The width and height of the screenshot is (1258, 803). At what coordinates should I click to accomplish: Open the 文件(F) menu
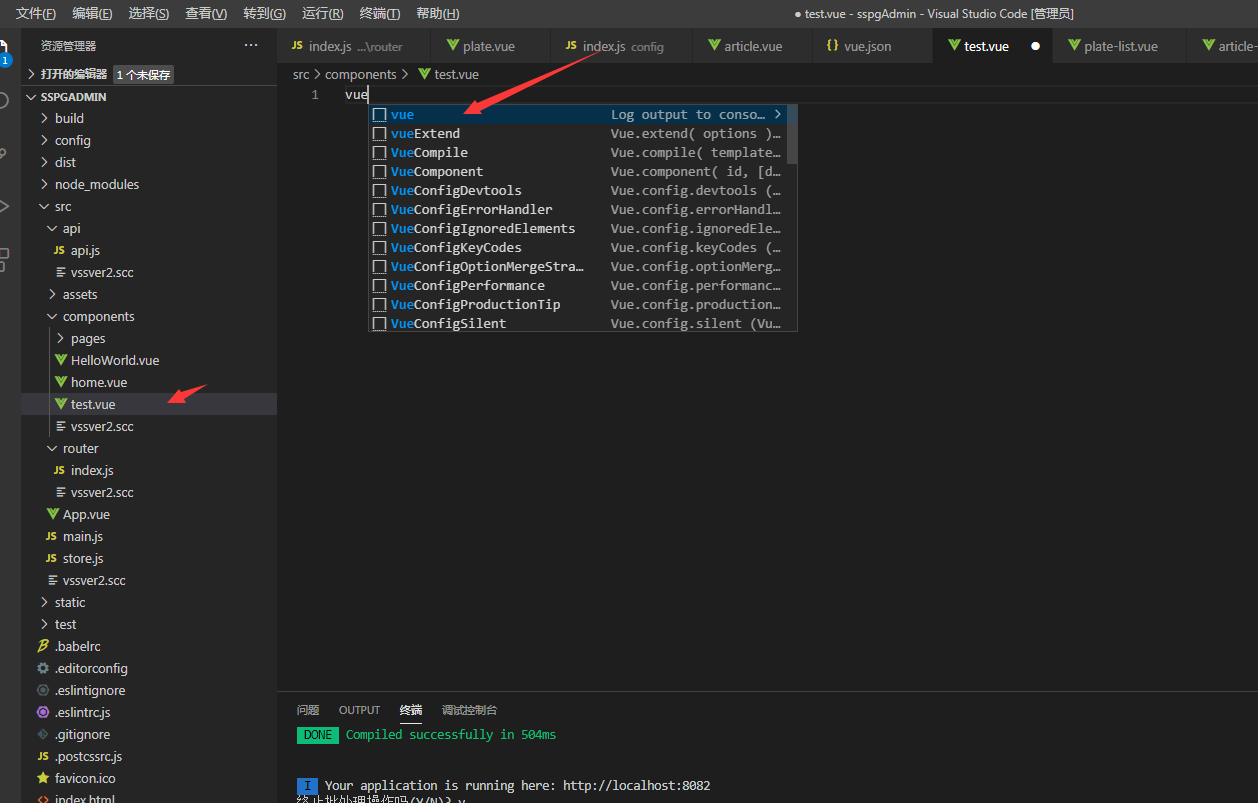coord(36,13)
